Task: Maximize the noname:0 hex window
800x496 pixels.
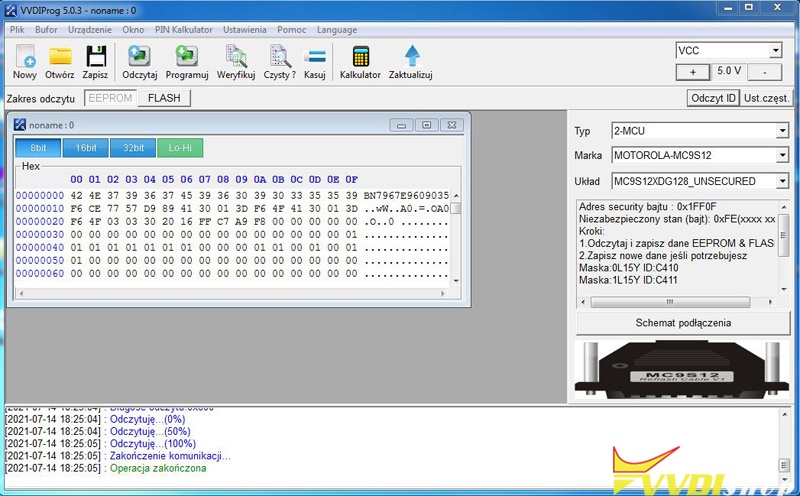Action: 427,125
